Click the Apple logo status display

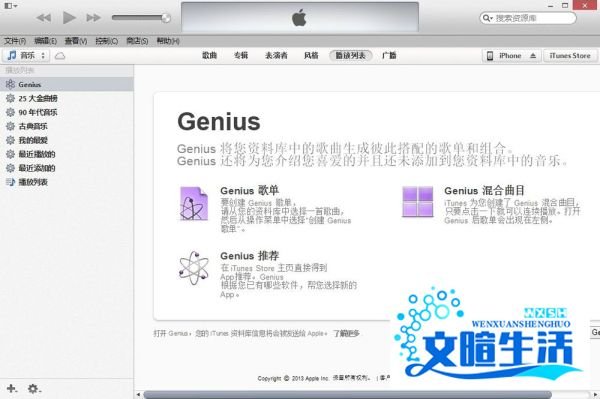tap(300, 17)
